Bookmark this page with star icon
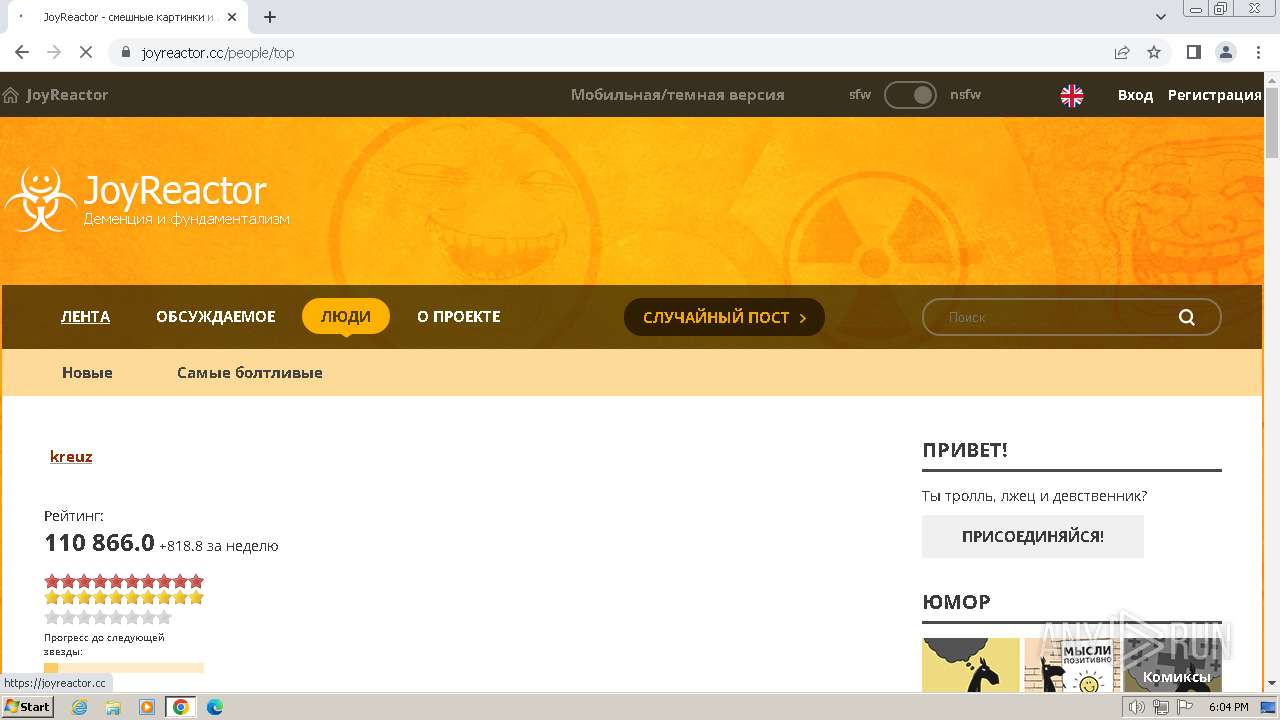This screenshot has width=1280, height=720. click(x=1154, y=53)
